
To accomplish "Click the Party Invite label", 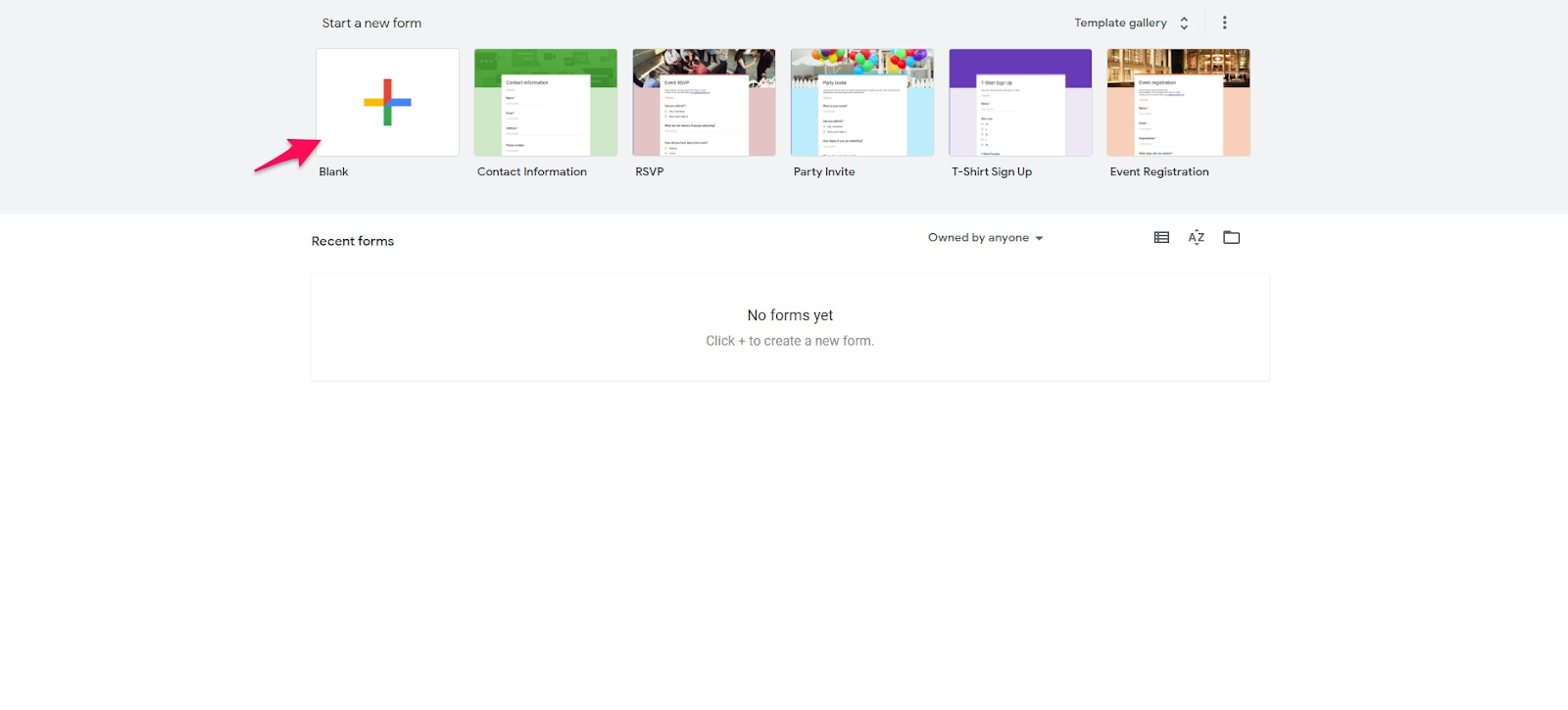I will (824, 171).
